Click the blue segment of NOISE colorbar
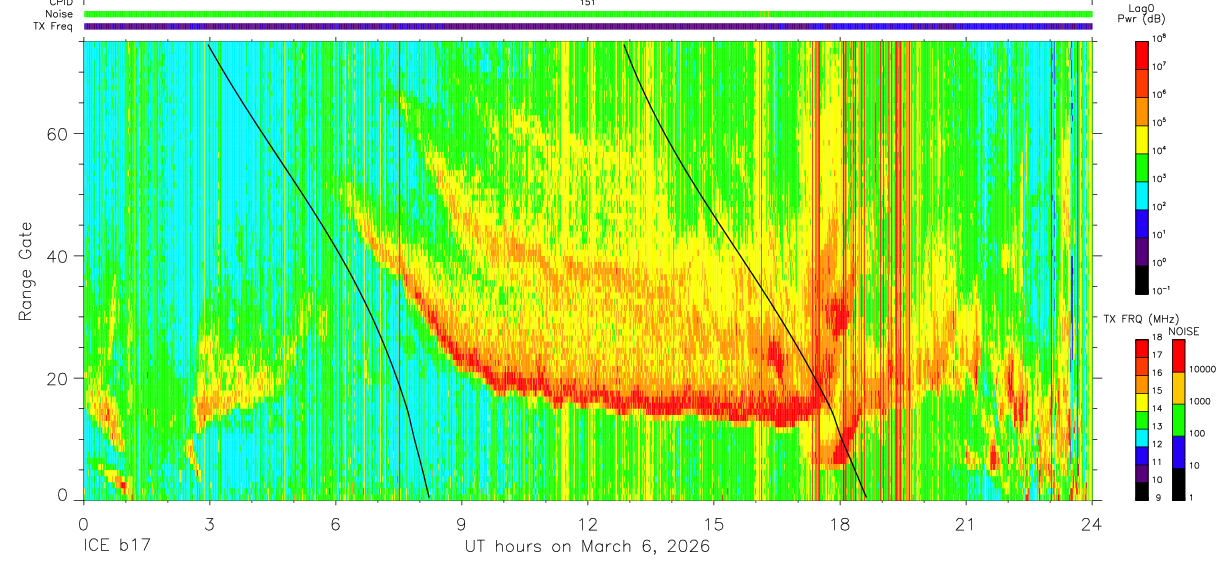Screen dimensions: 1228x567 (1177, 452)
